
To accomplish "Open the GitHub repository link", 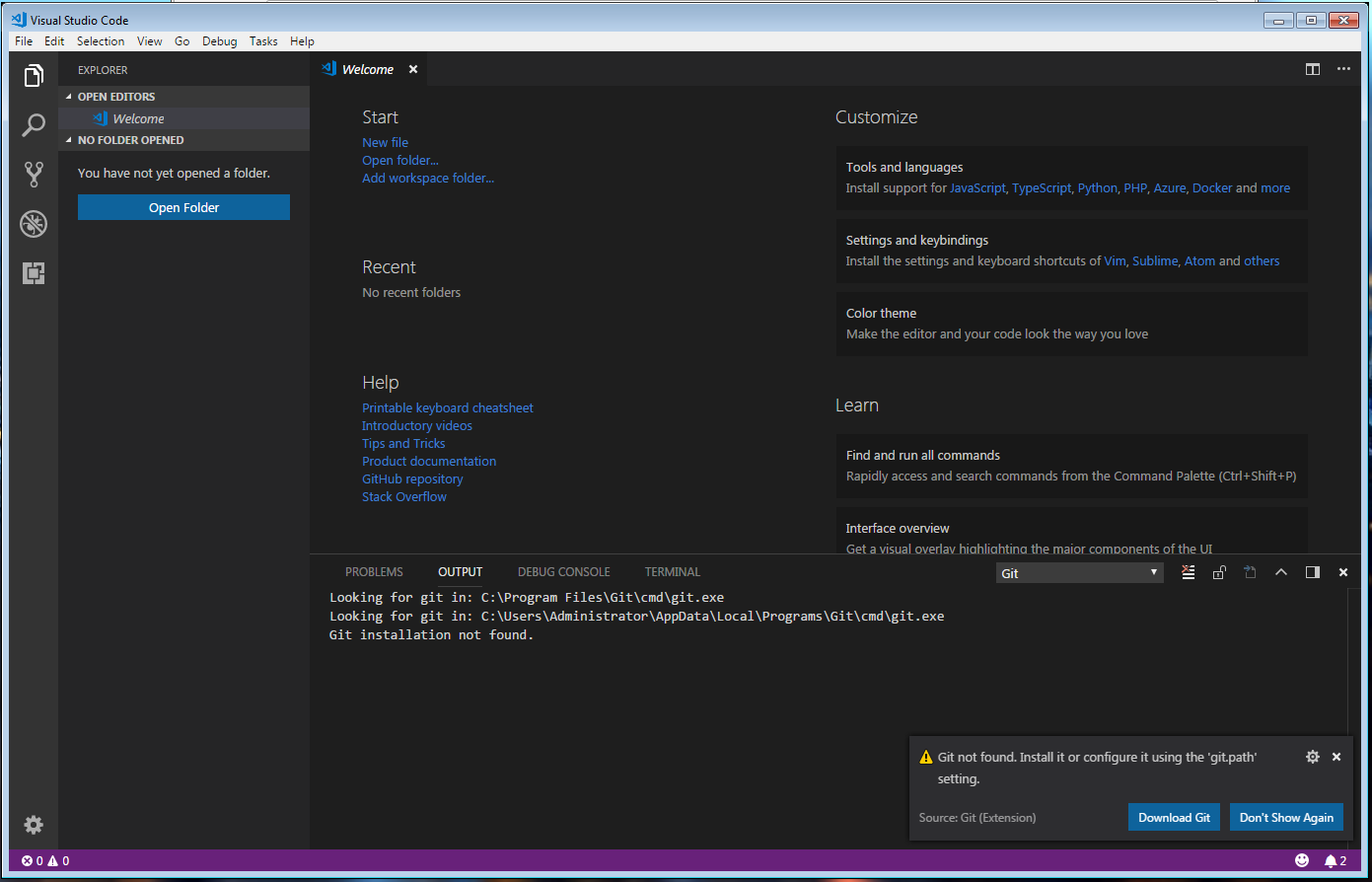I will click(x=412, y=478).
